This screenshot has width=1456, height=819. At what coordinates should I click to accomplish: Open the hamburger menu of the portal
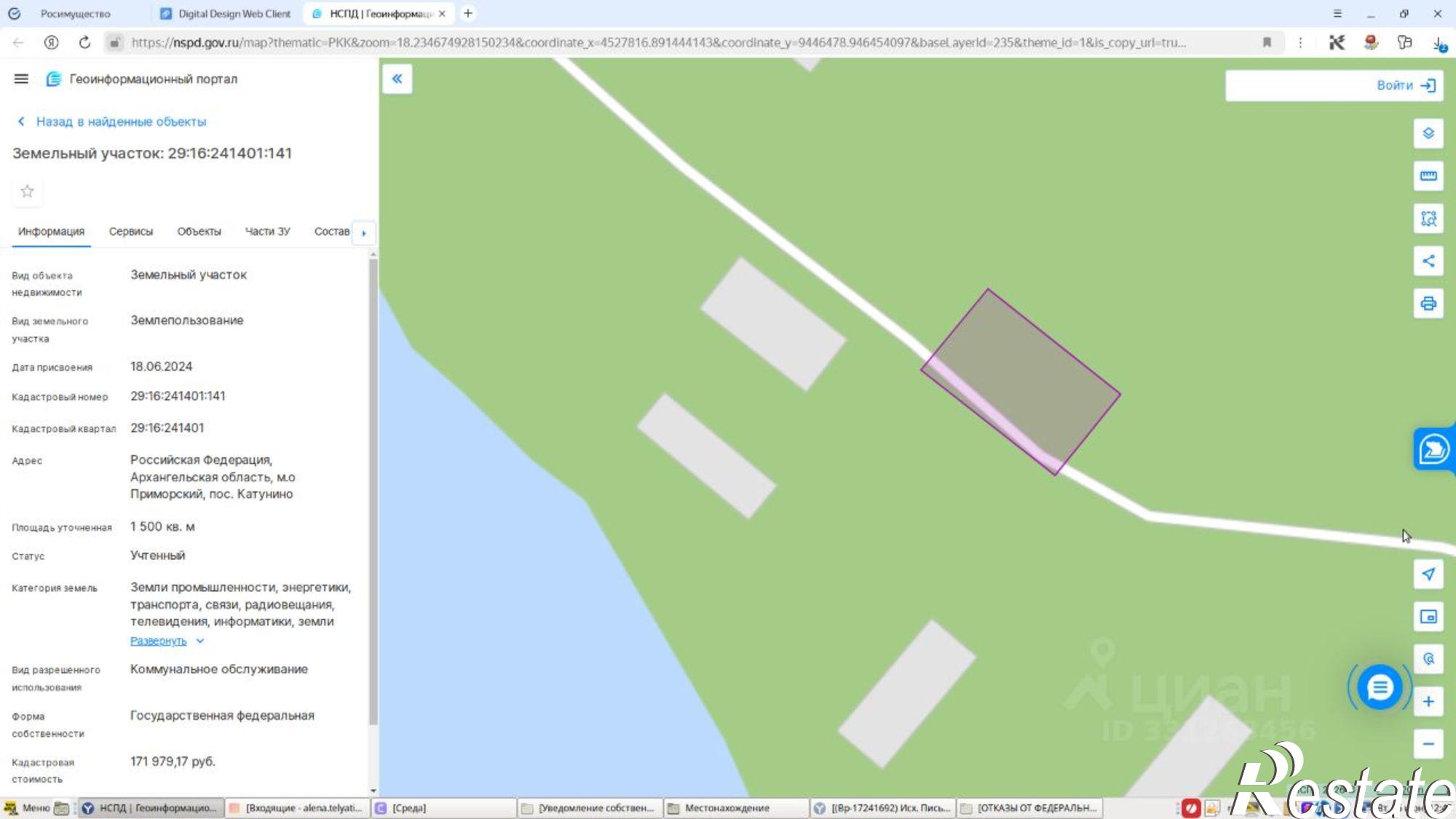[21, 79]
